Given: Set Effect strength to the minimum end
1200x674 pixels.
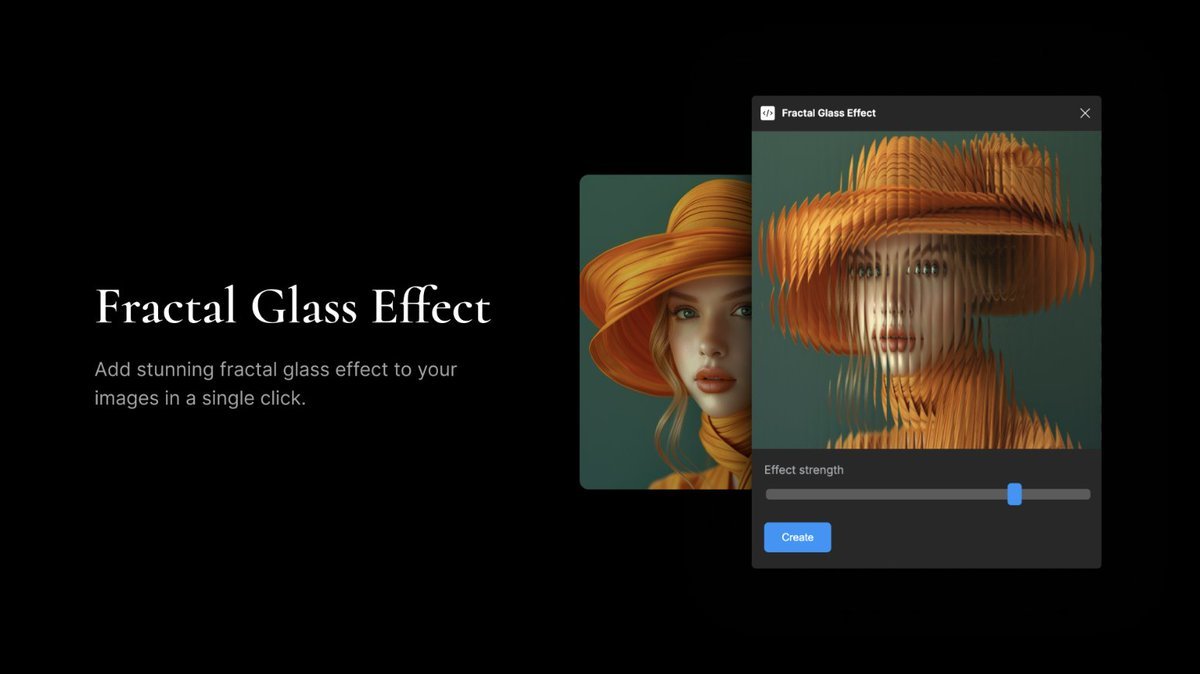Looking at the screenshot, I should pos(768,494).
